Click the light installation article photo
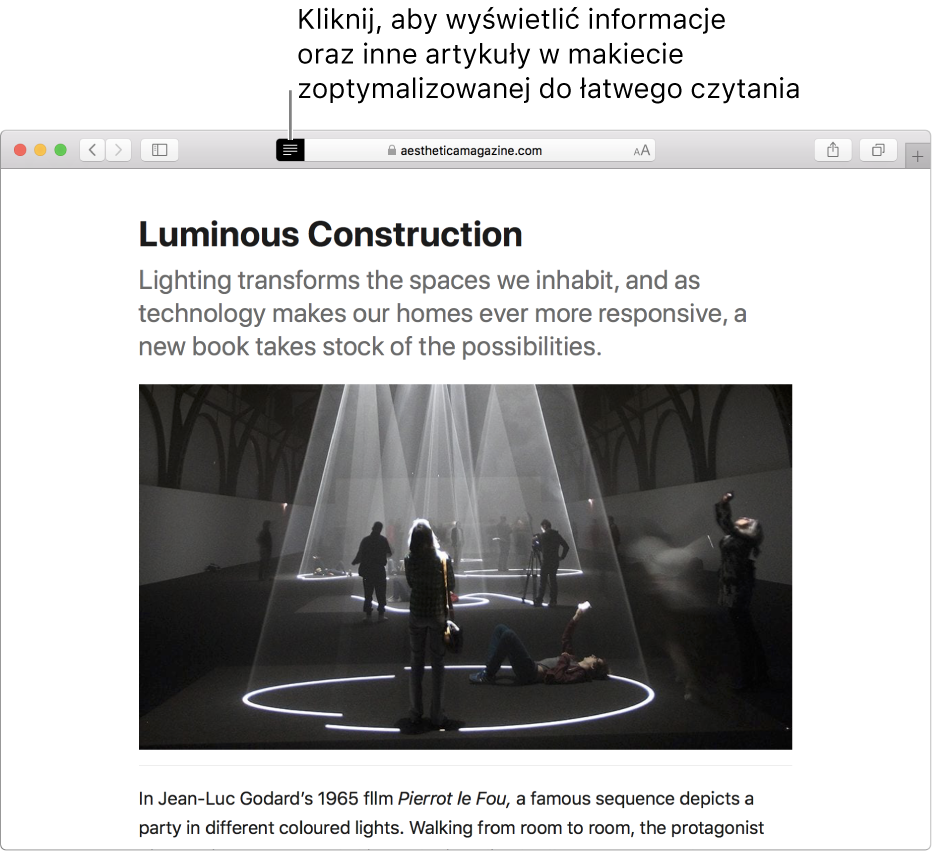This screenshot has height=851, width=934. (x=465, y=566)
